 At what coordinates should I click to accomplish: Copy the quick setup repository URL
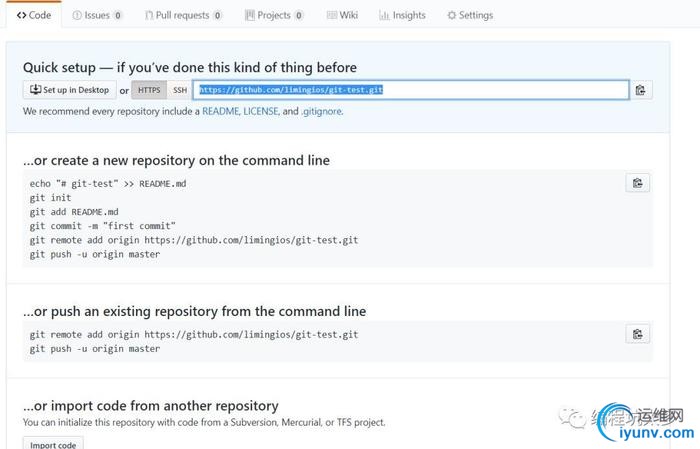click(x=641, y=90)
